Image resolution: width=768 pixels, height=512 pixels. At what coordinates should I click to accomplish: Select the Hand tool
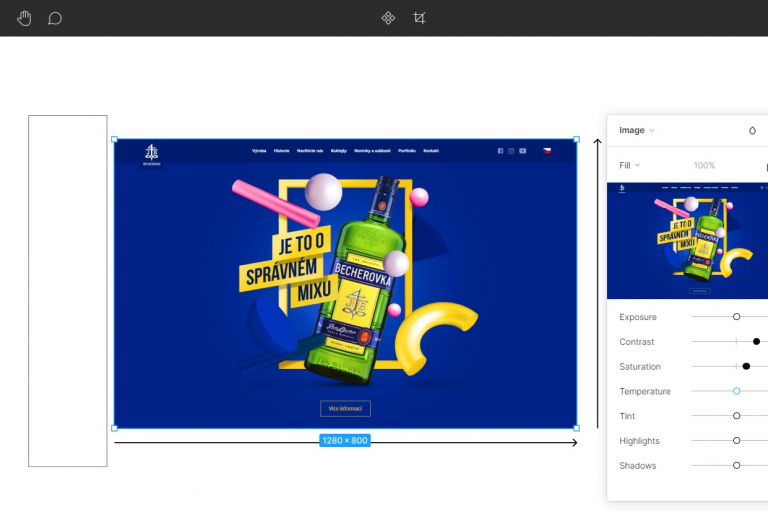coord(24,19)
